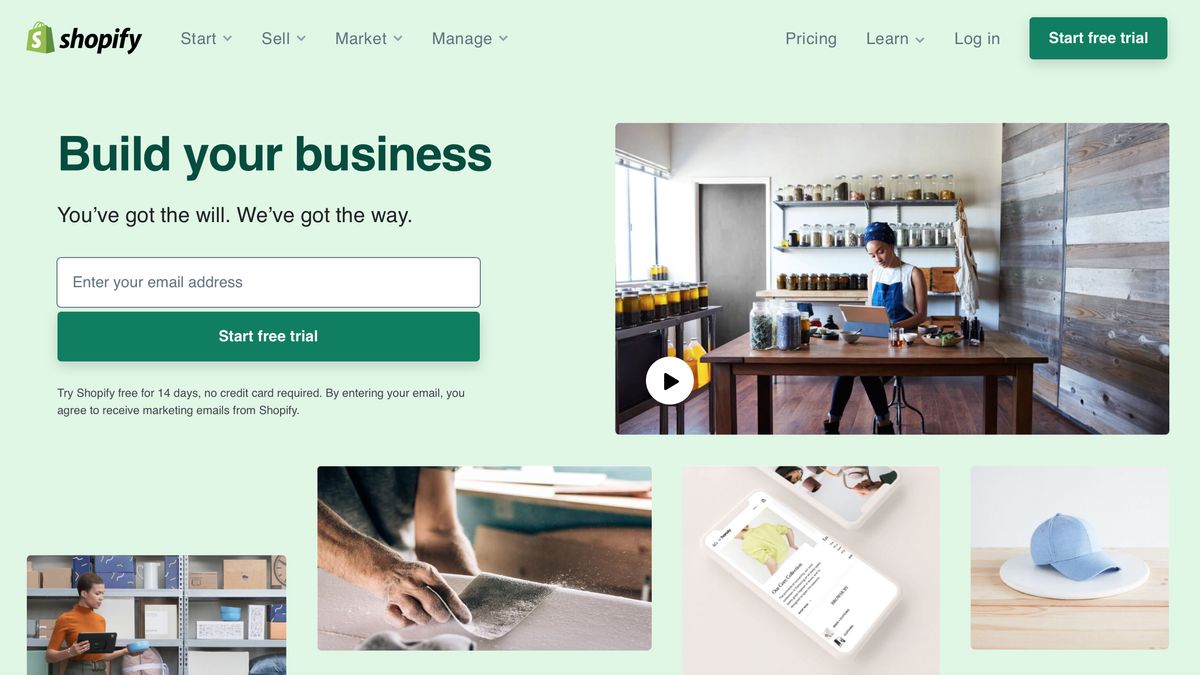Focus the email address input field

tap(268, 282)
